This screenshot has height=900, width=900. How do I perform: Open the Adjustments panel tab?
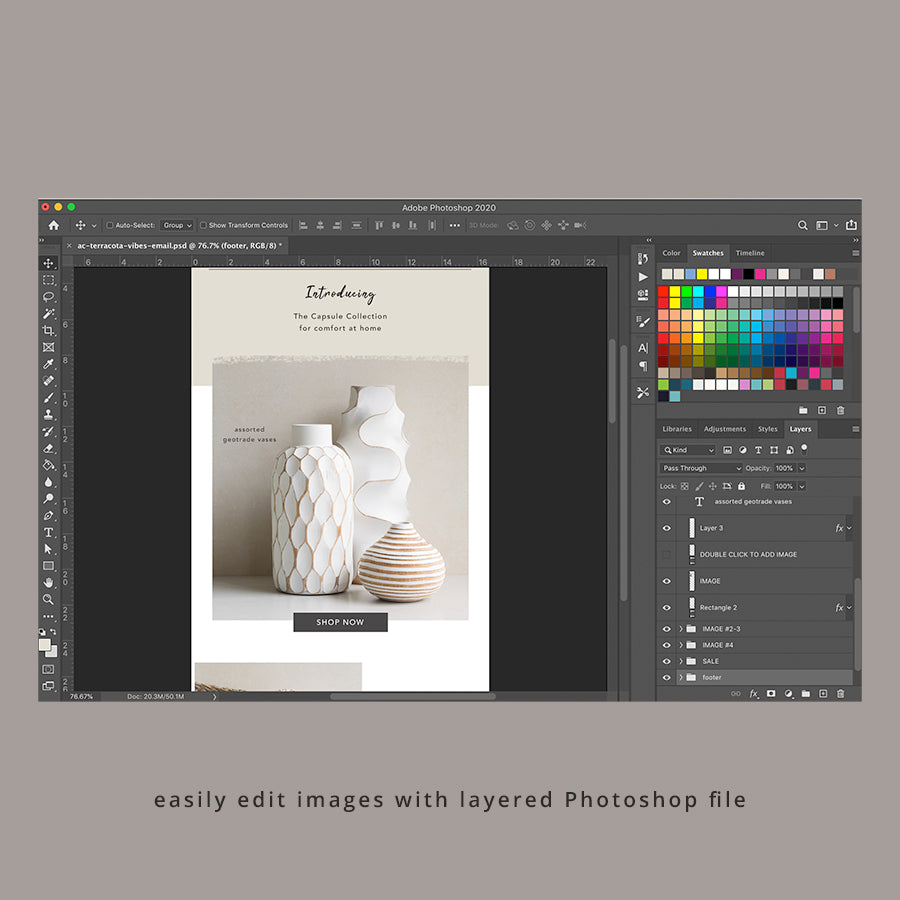point(724,429)
